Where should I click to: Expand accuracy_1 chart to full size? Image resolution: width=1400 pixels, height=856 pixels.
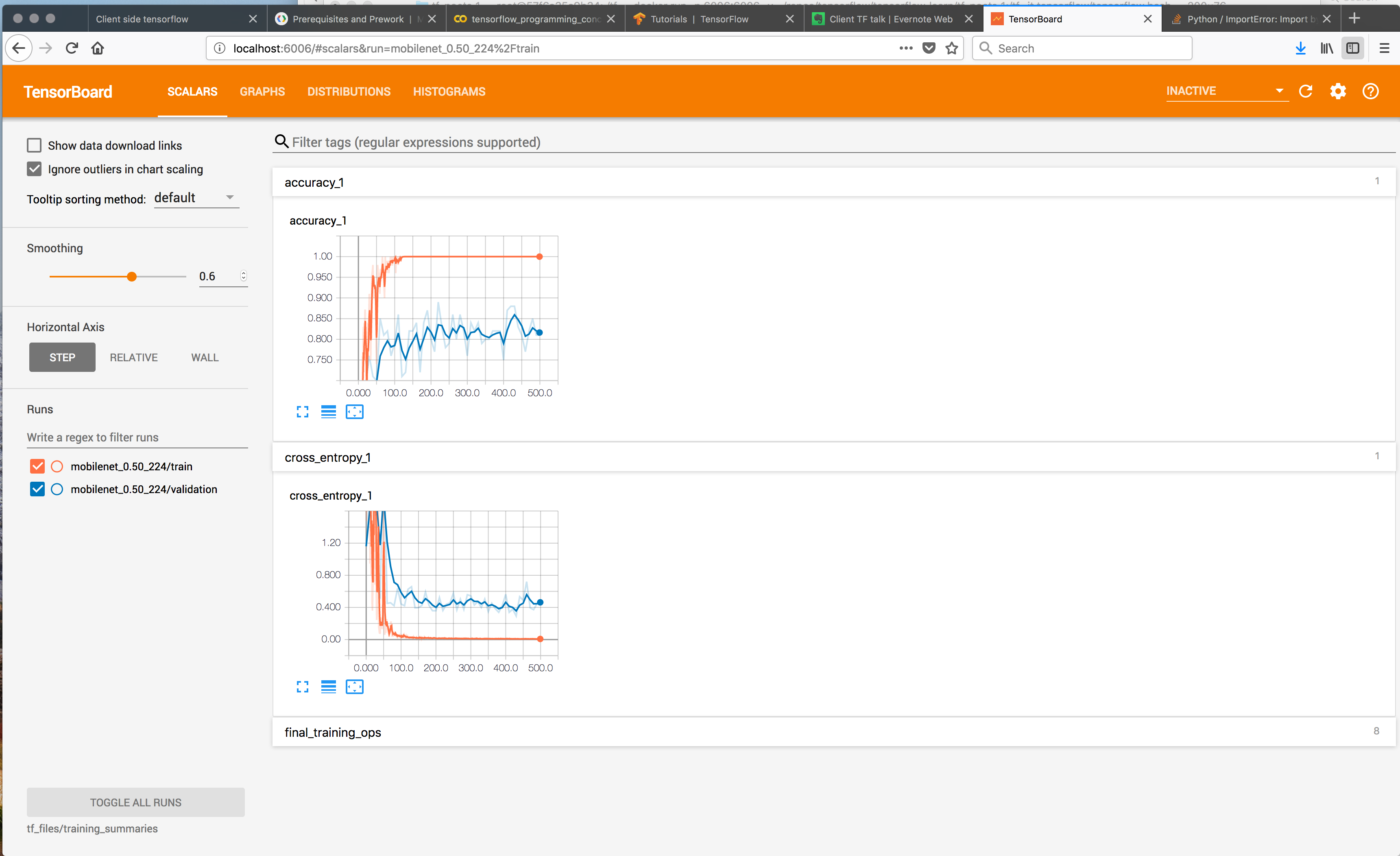pos(302,412)
